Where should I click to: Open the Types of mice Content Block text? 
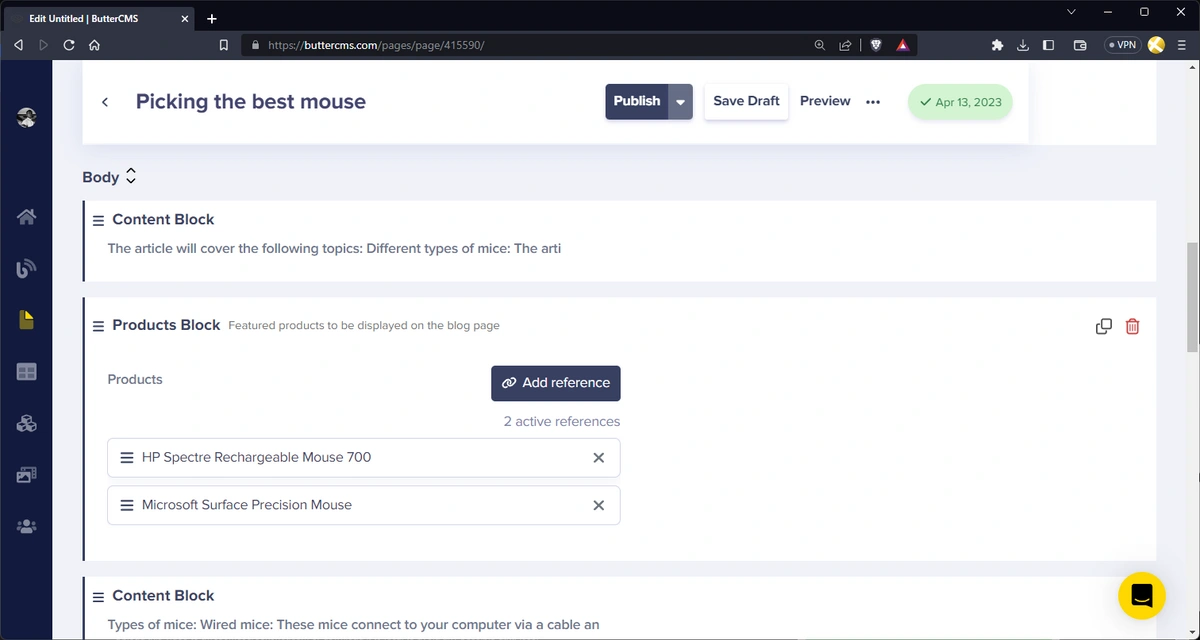(353, 625)
